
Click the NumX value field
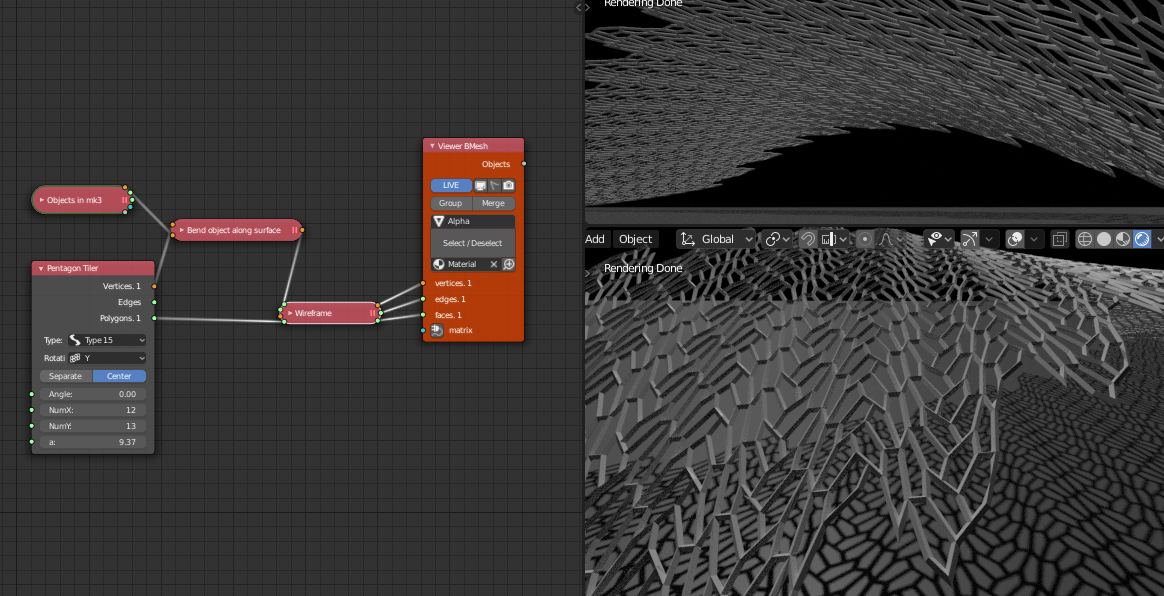coord(93,410)
